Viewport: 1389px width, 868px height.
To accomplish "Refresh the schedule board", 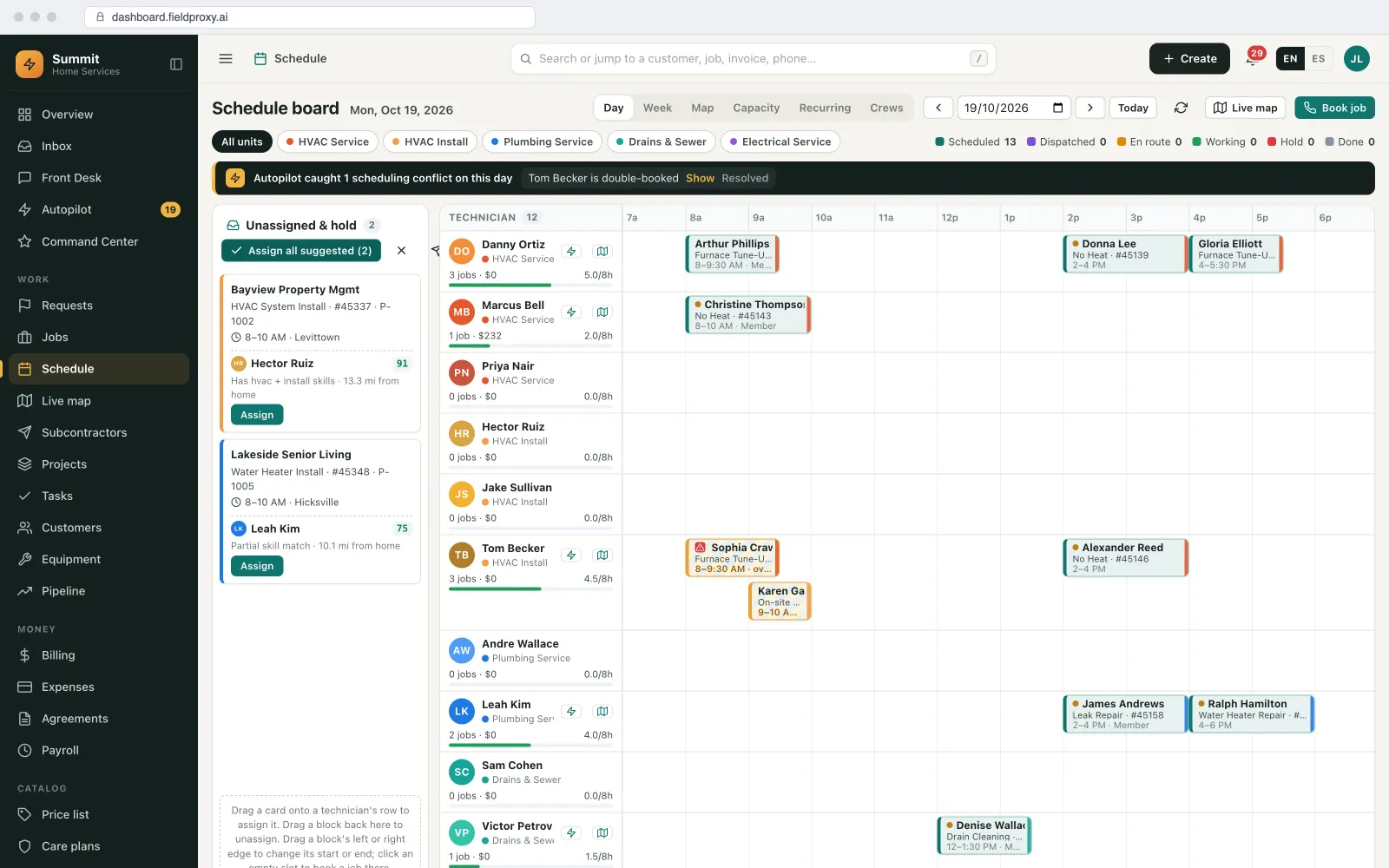I will (x=1181, y=108).
